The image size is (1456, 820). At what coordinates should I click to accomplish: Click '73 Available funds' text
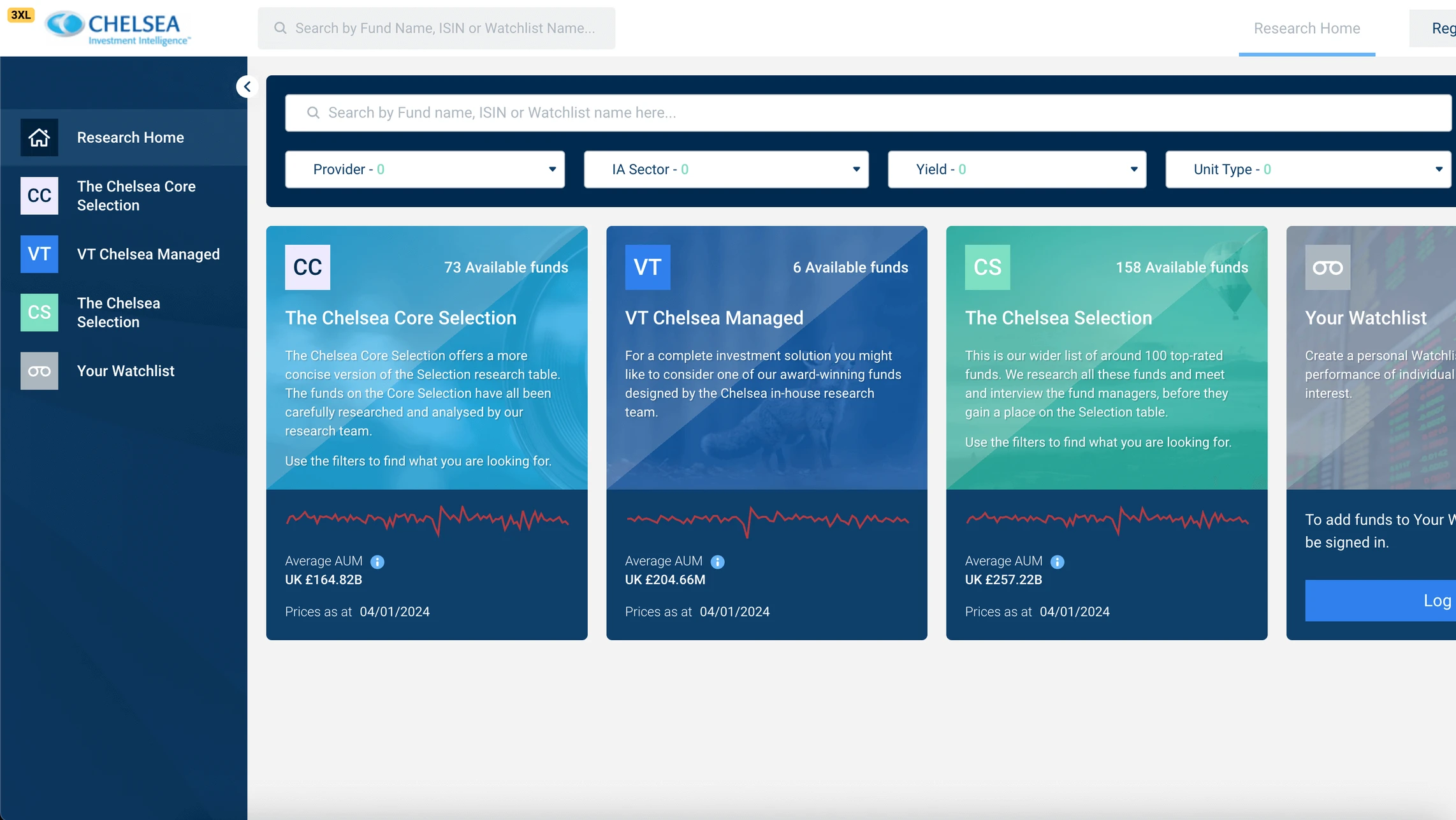[x=506, y=267]
